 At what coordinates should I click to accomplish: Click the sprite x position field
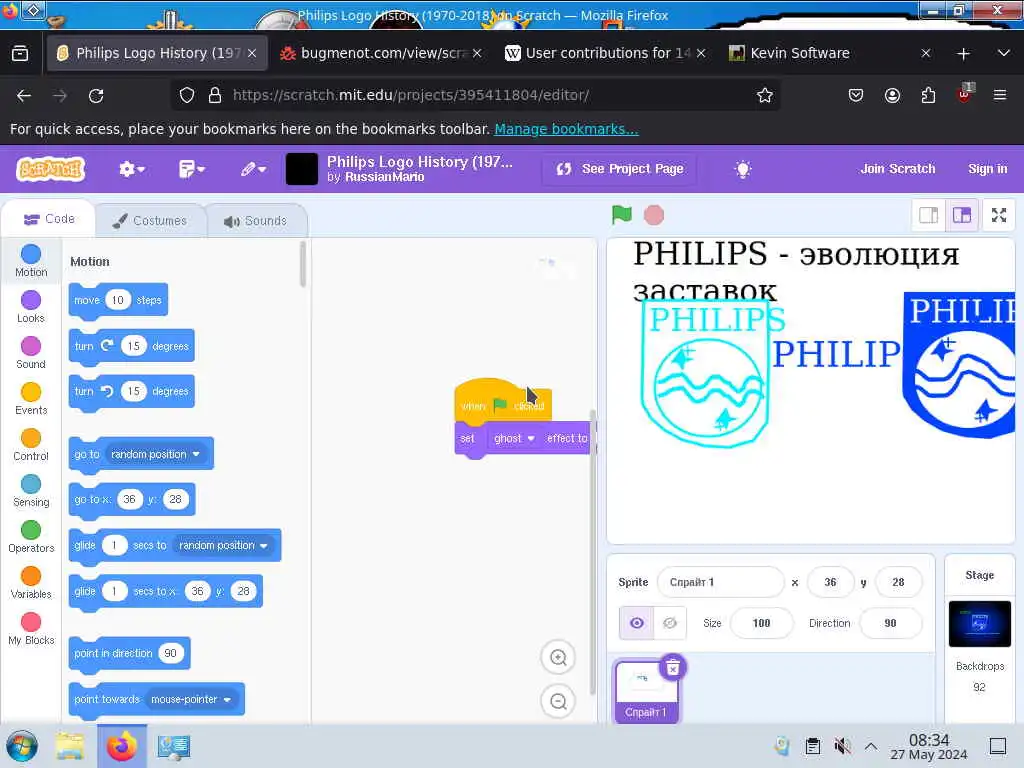(x=830, y=582)
